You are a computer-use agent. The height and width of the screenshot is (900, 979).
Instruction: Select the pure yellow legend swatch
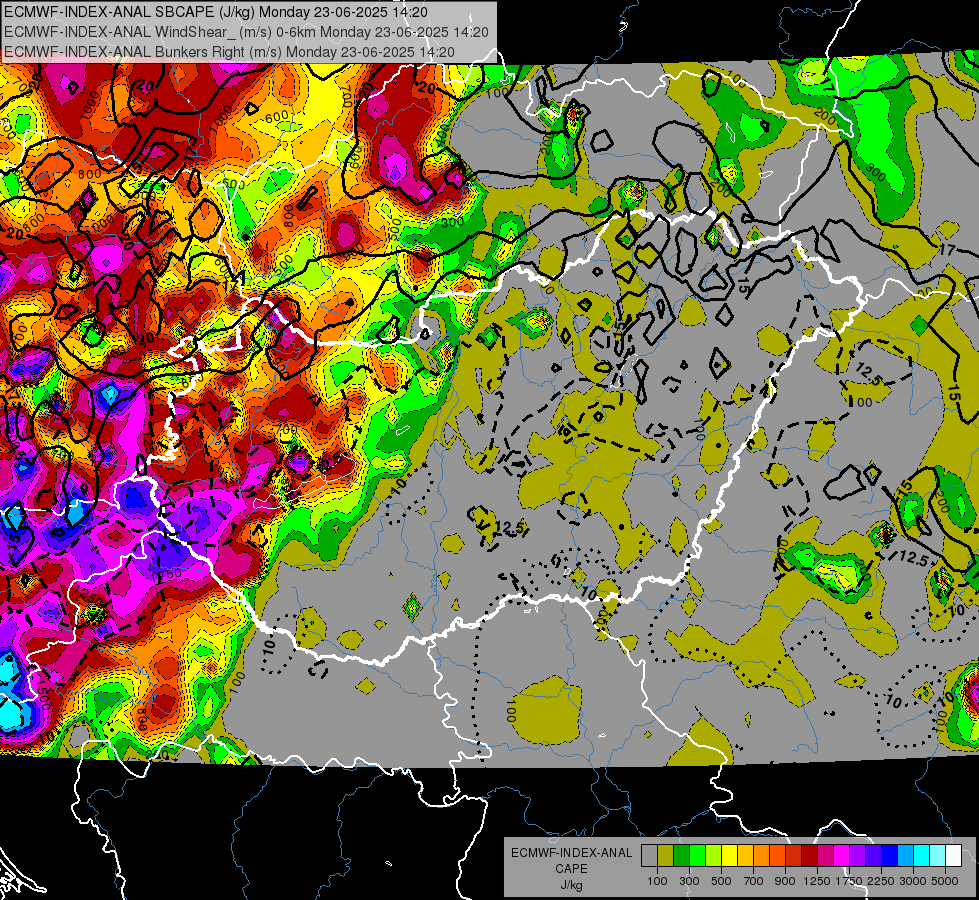pos(730,856)
